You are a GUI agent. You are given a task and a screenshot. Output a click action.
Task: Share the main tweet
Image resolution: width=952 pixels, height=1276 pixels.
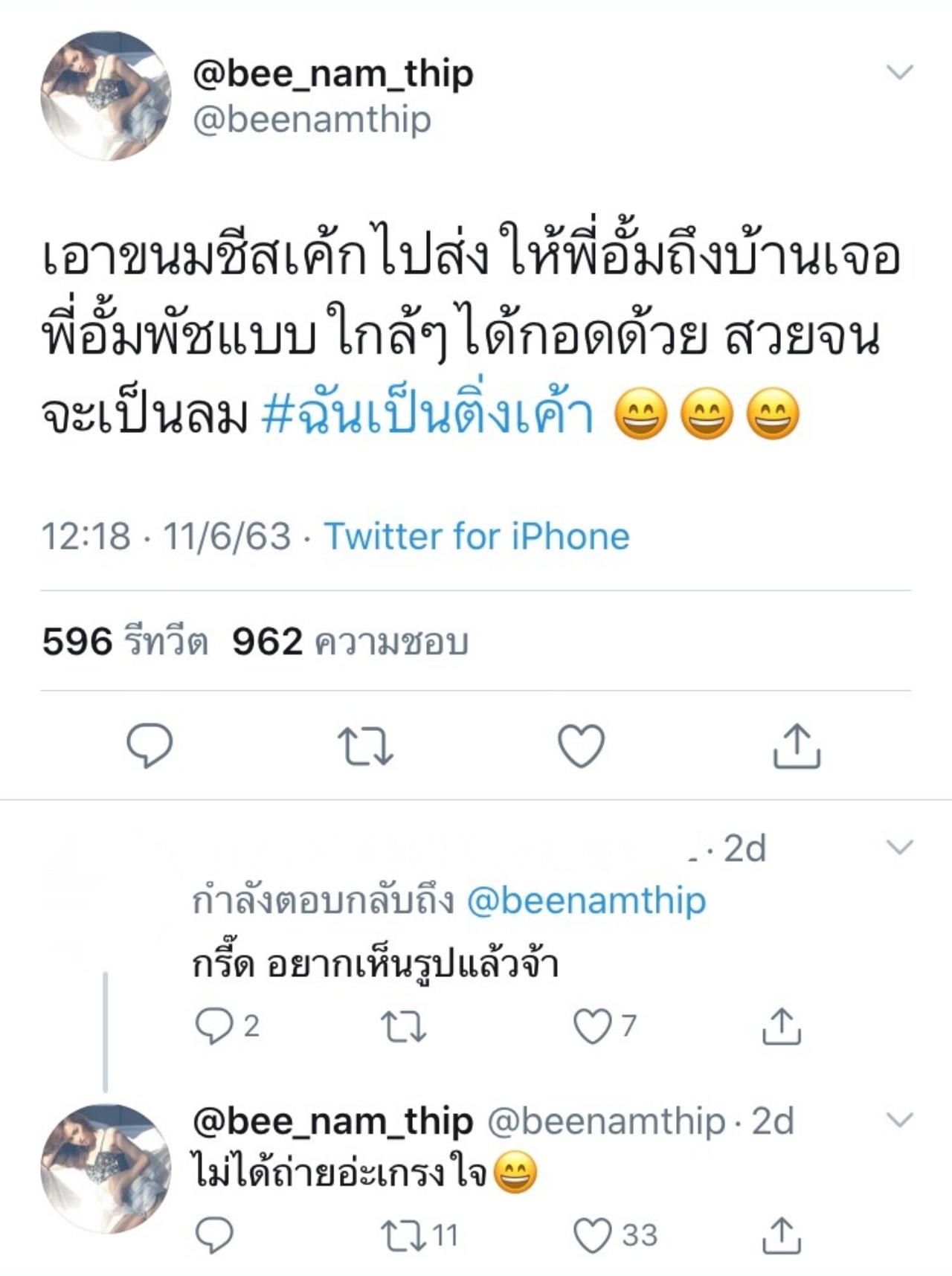coord(797,746)
